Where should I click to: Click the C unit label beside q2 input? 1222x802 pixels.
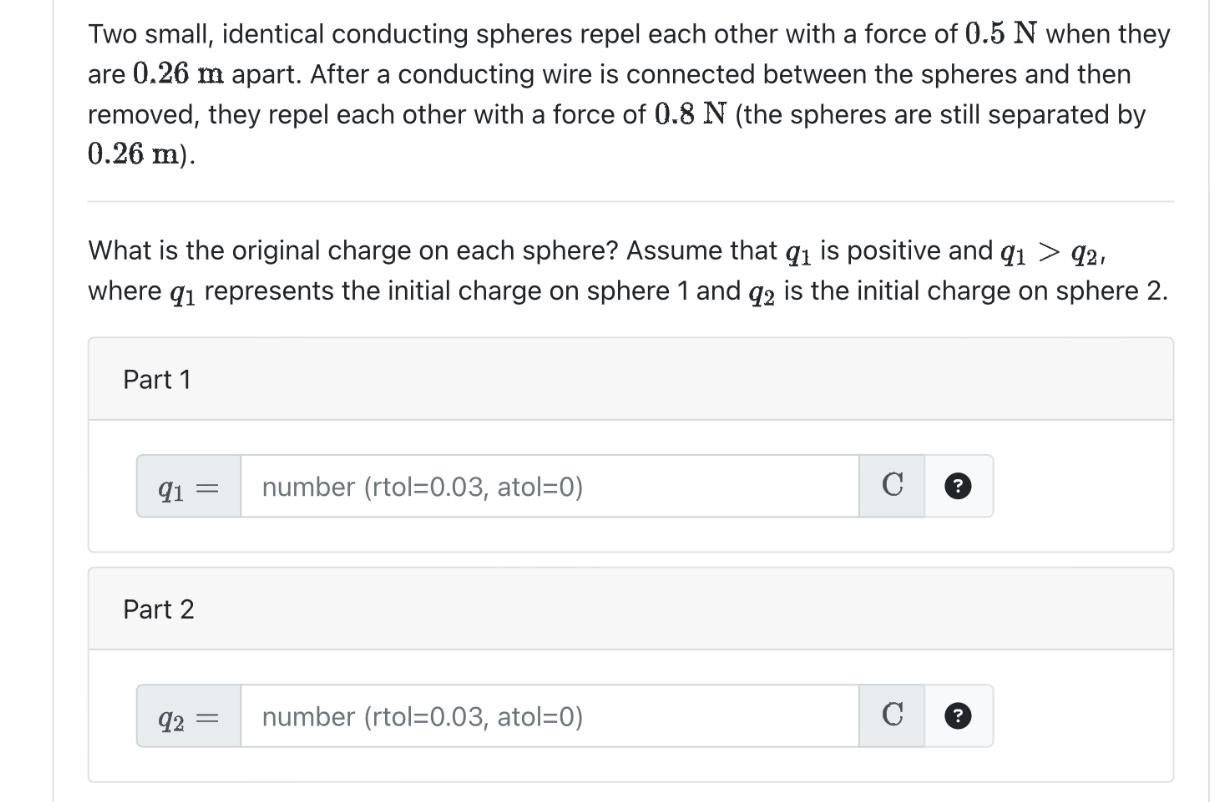point(892,717)
